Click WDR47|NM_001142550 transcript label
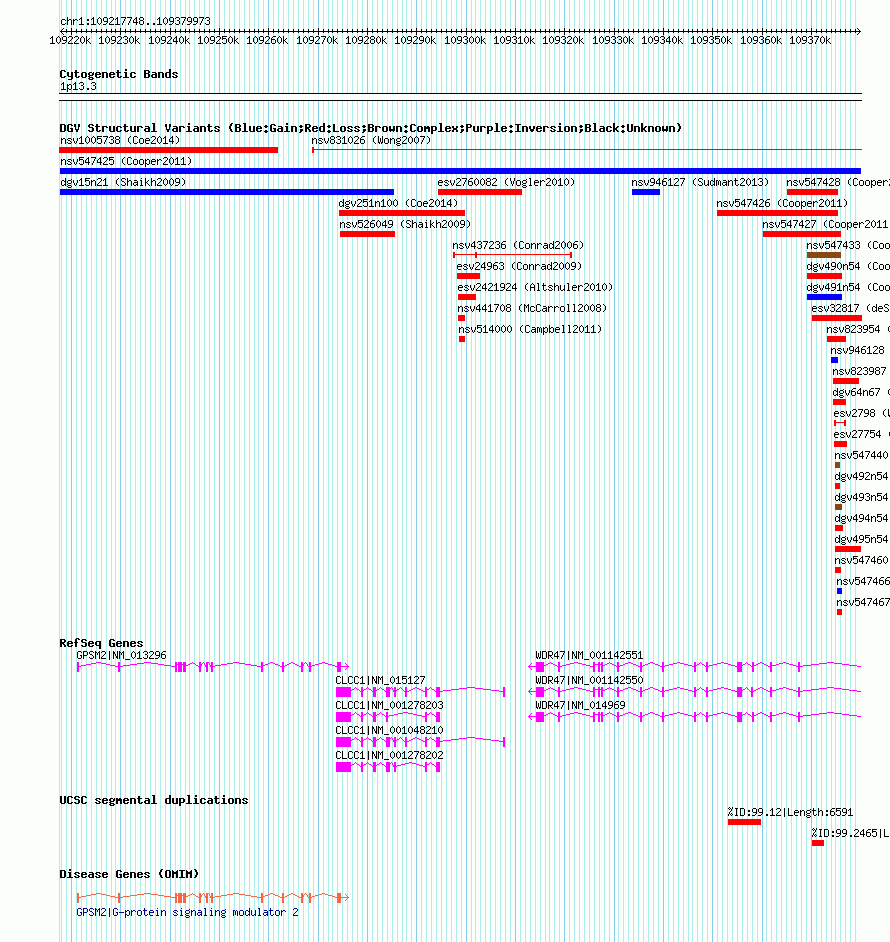The width and height of the screenshot is (890, 942). click(589, 681)
